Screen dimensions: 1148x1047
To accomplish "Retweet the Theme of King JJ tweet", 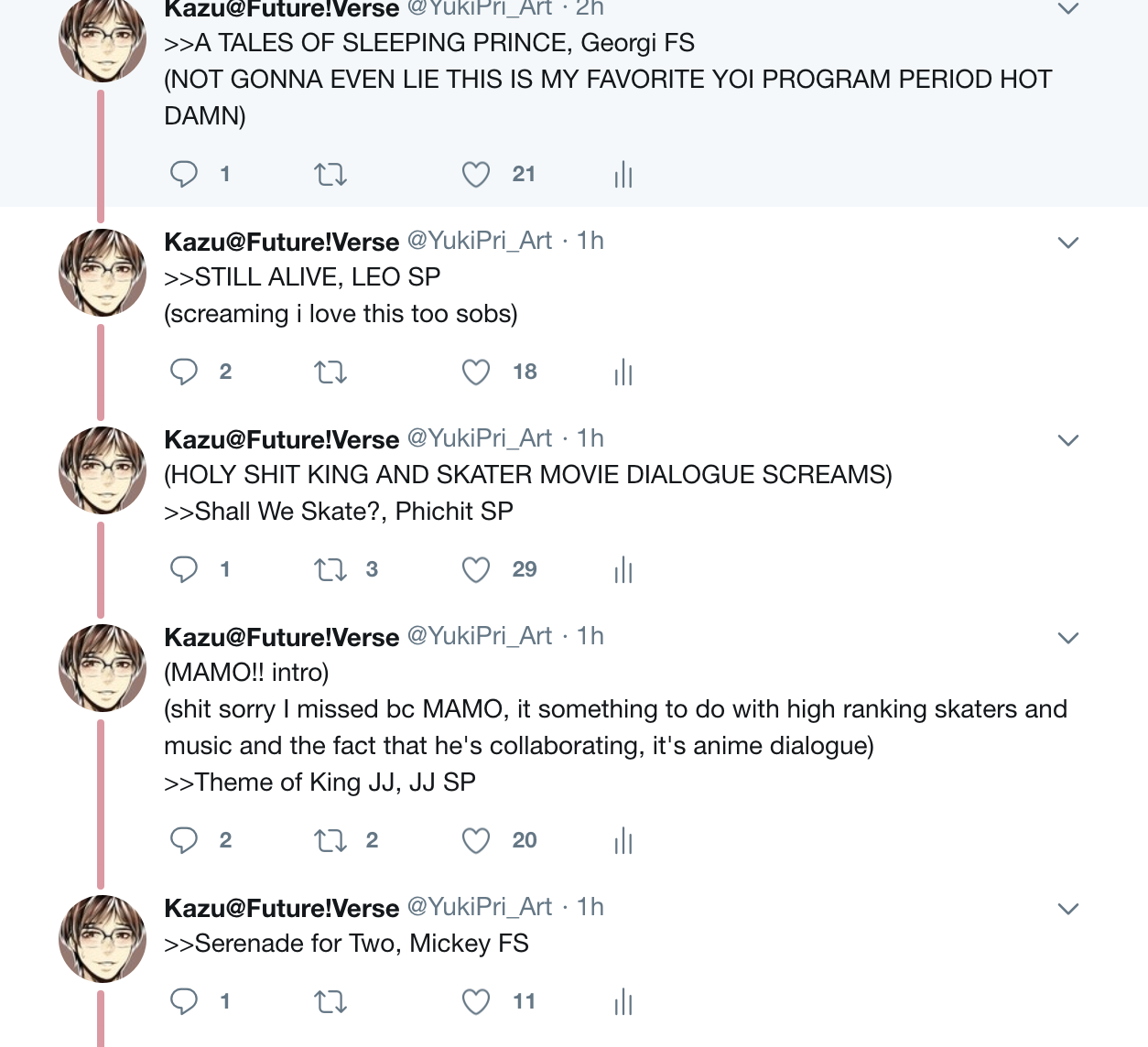I will [x=330, y=841].
